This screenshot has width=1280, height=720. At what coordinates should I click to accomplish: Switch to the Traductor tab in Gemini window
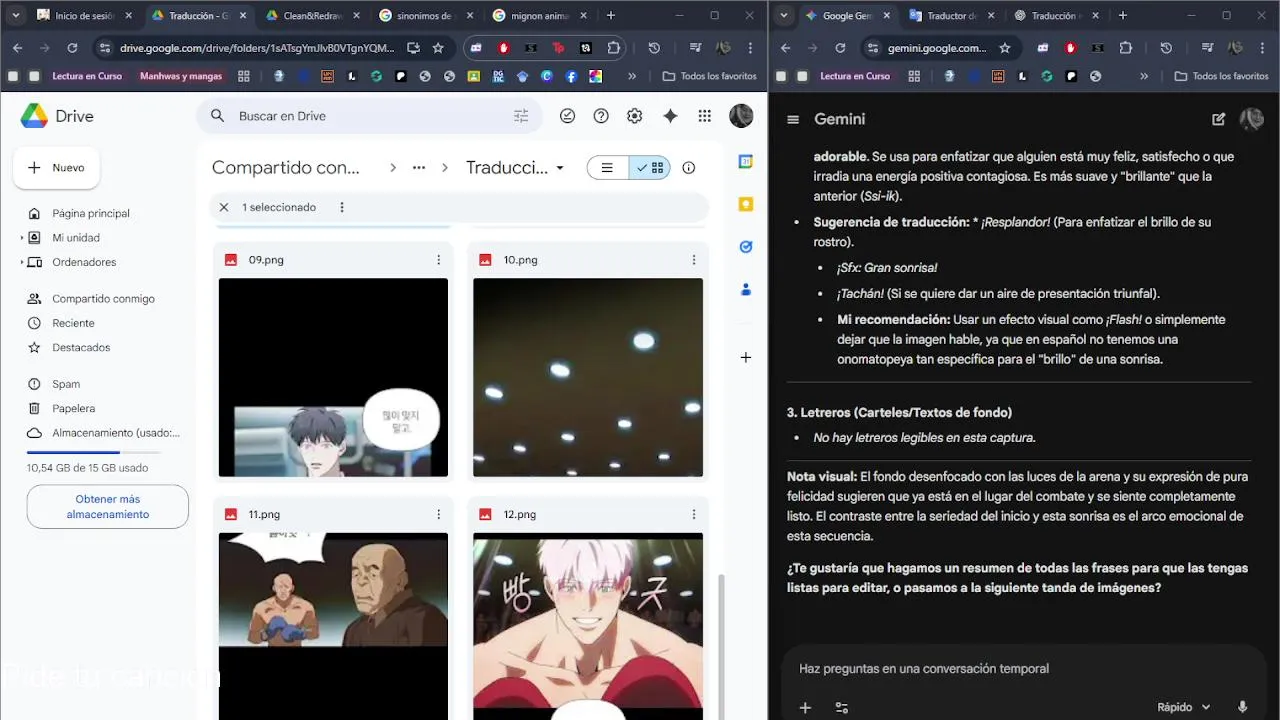(x=952, y=16)
